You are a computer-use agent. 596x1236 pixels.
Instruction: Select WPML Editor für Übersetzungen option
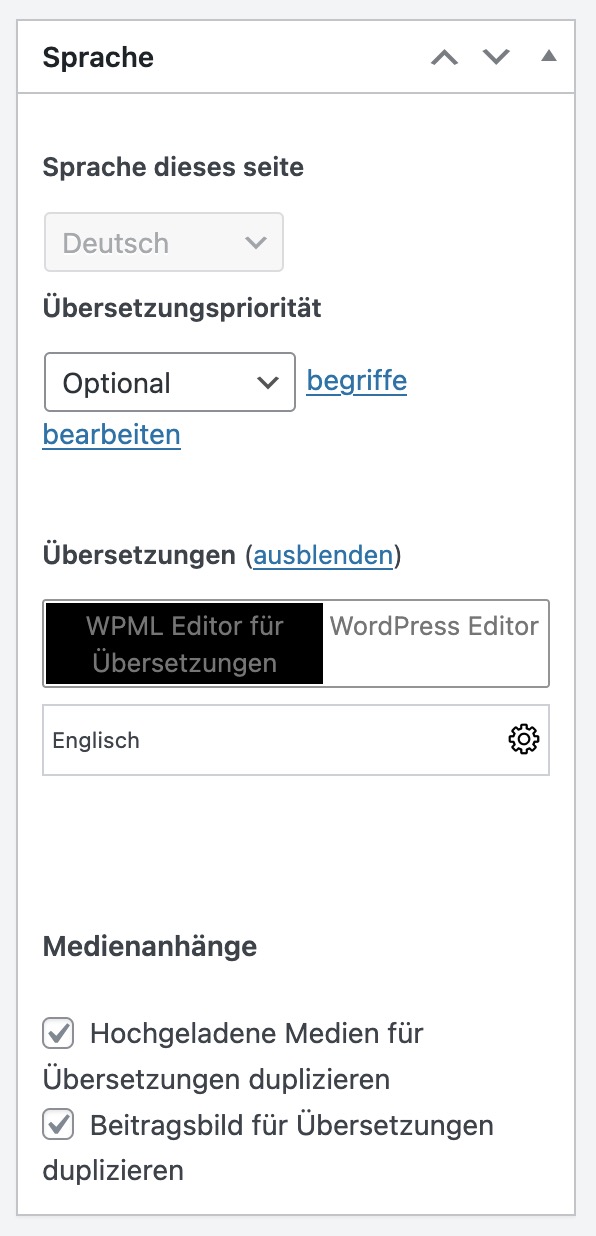(x=184, y=644)
